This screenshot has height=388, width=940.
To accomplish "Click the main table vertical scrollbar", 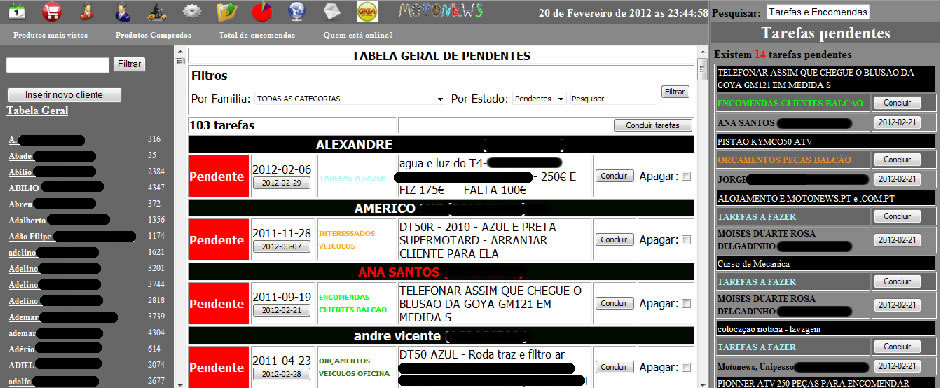I will (703, 216).
